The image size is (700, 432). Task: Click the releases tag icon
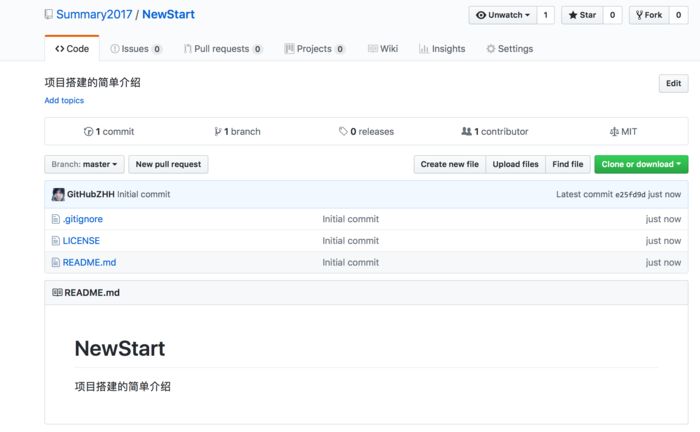(343, 132)
